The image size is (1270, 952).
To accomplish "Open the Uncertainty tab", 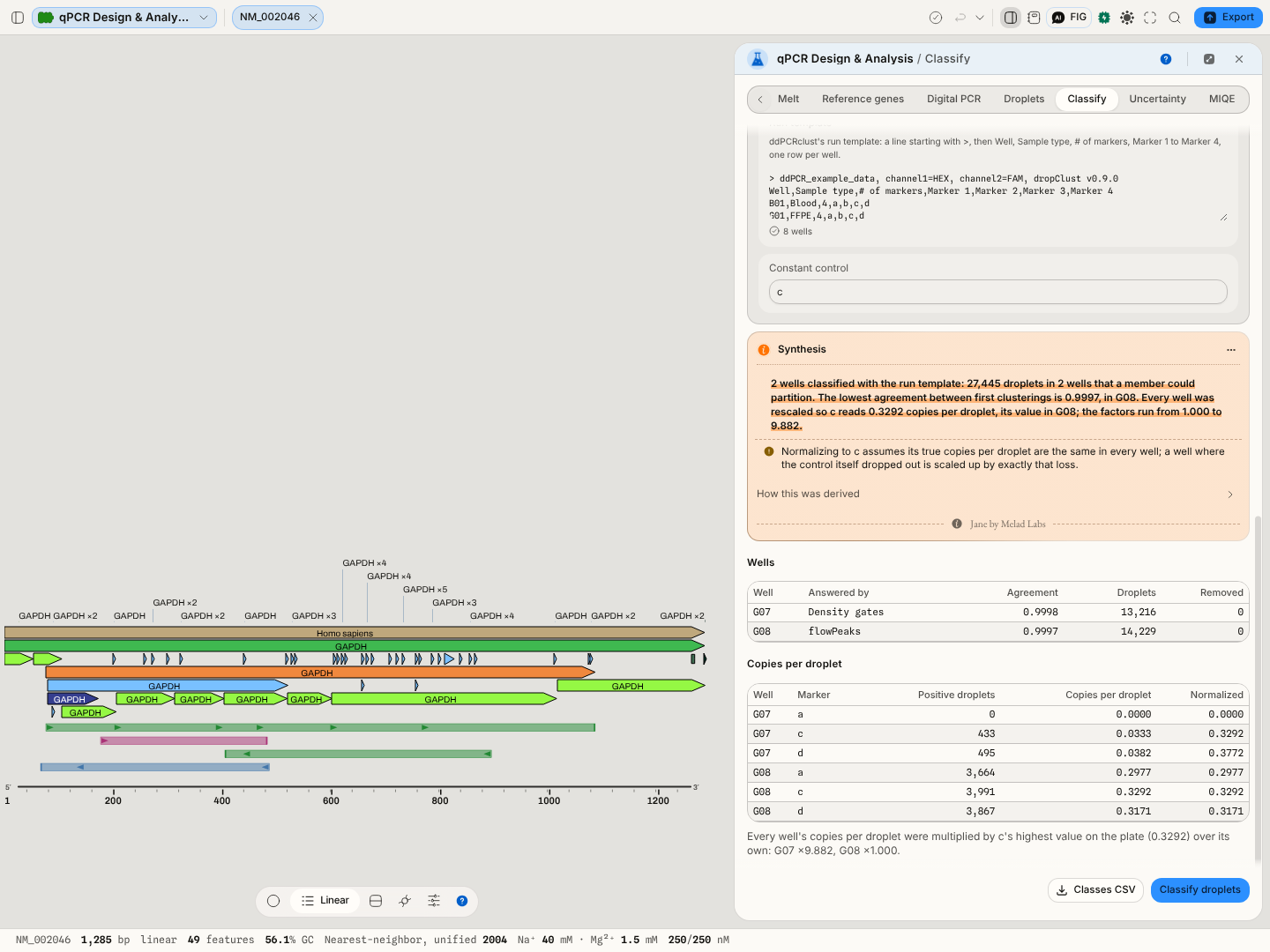I will click(1157, 100).
